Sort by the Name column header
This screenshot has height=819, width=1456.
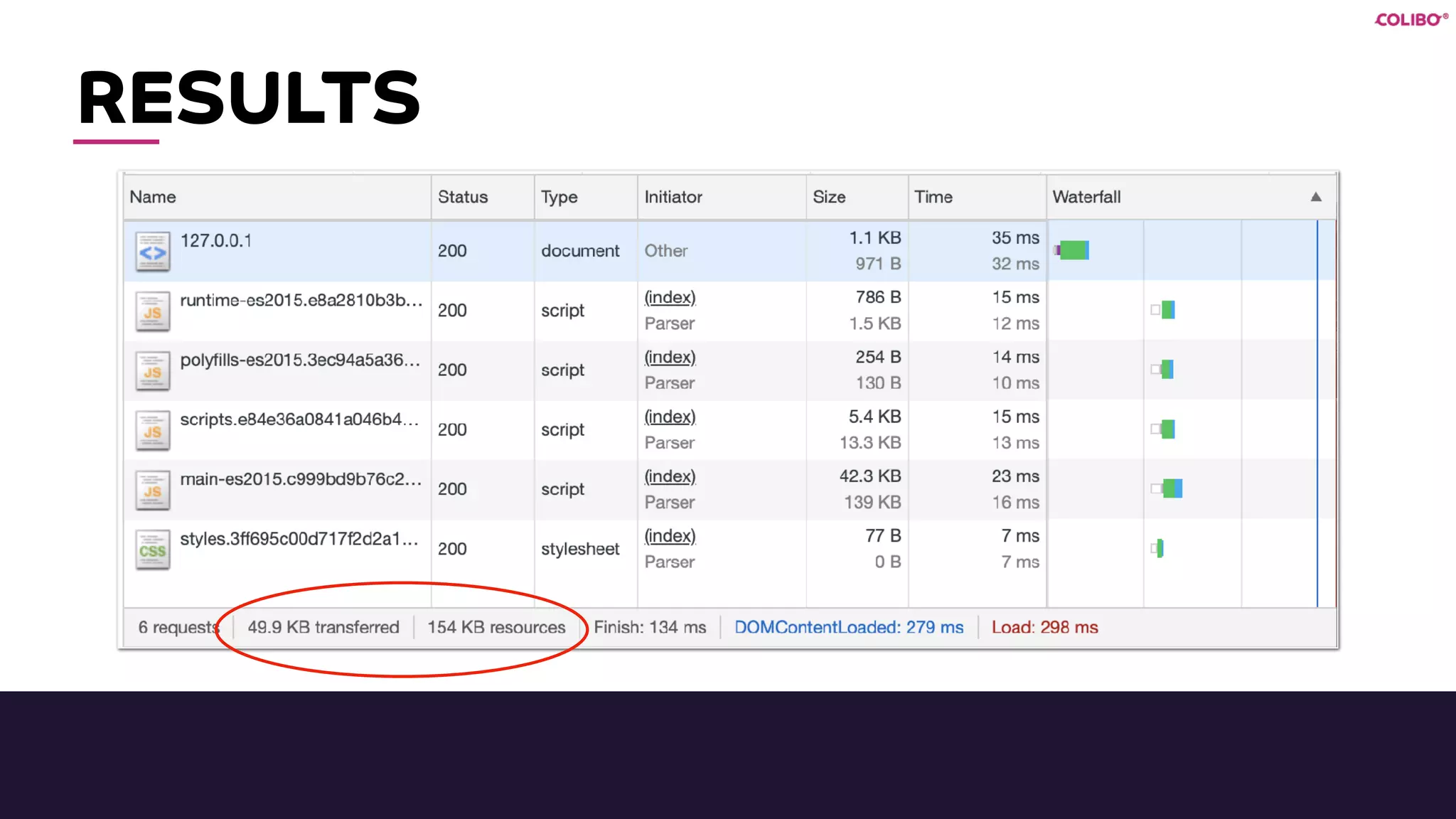click(153, 197)
